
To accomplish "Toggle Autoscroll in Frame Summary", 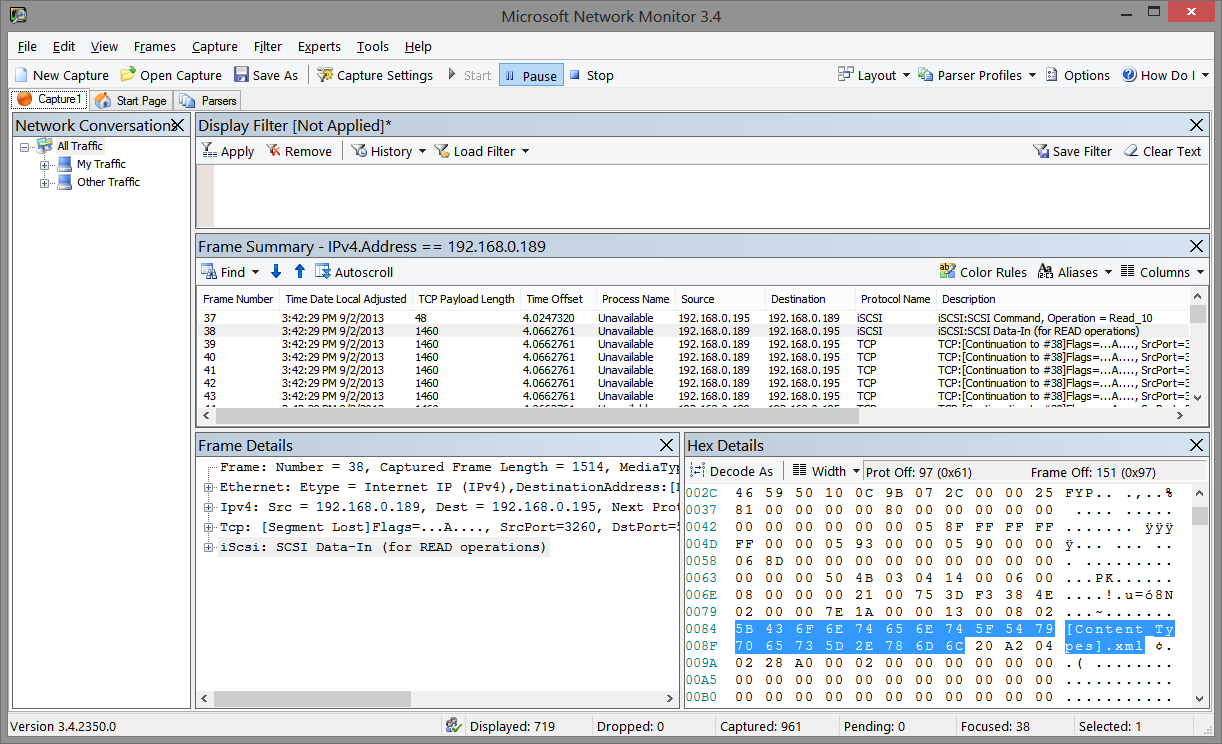I will [x=354, y=272].
